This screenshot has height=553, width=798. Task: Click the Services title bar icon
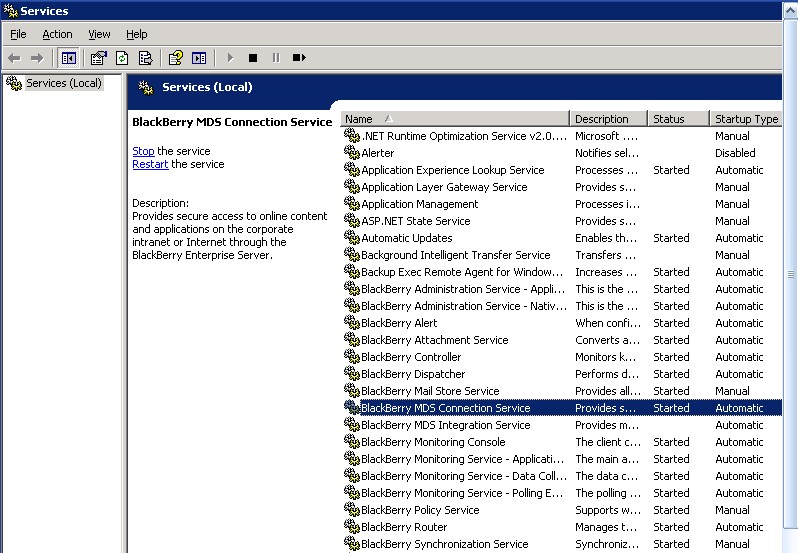point(10,10)
